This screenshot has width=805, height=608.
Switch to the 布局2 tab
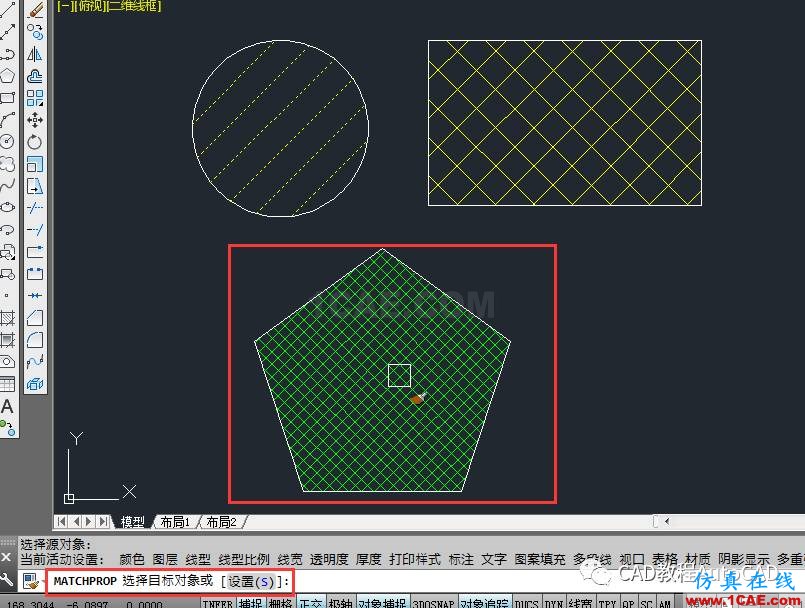221,522
